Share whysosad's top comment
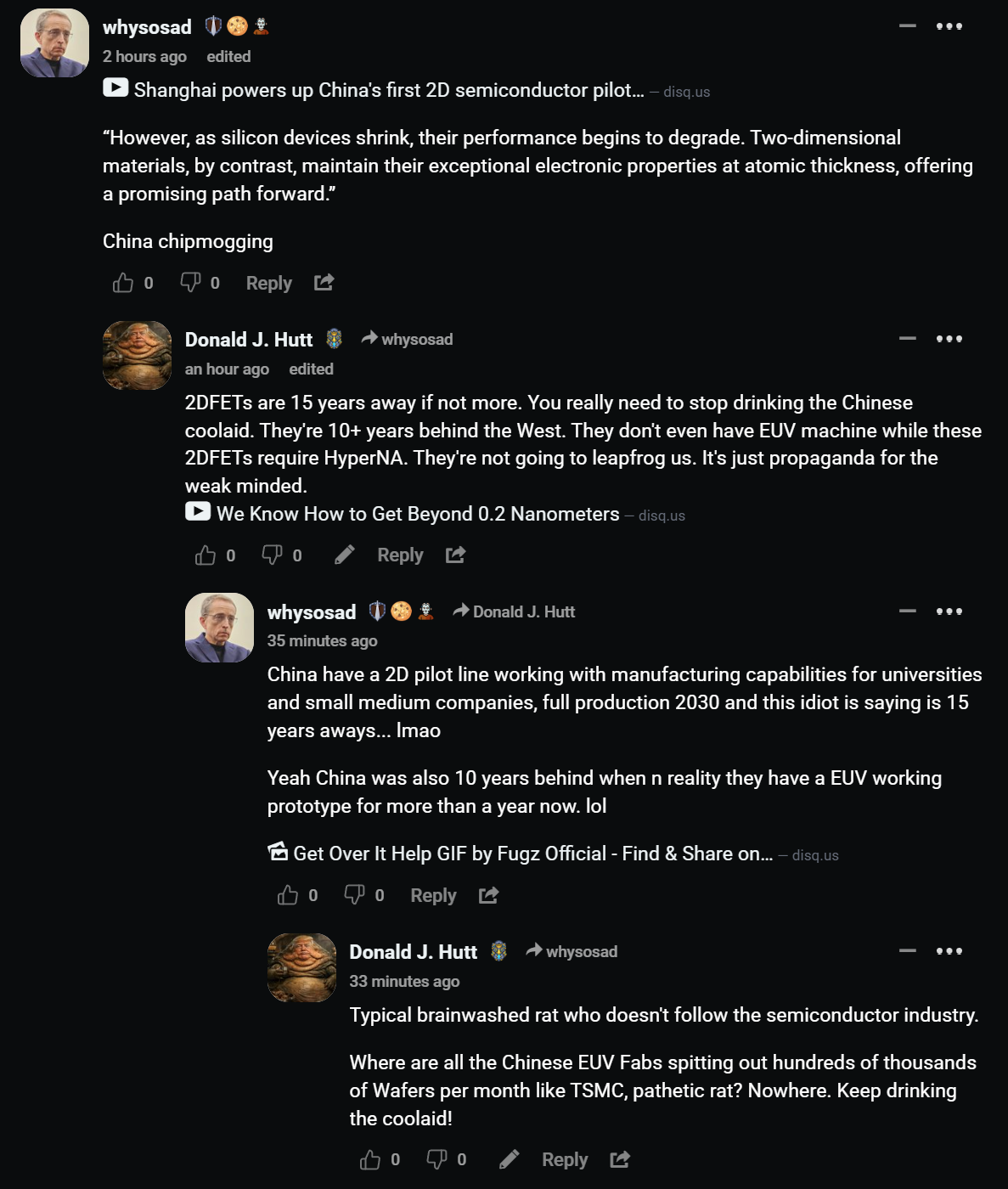This screenshot has width=1008, height=1189. tap(324, 282)
